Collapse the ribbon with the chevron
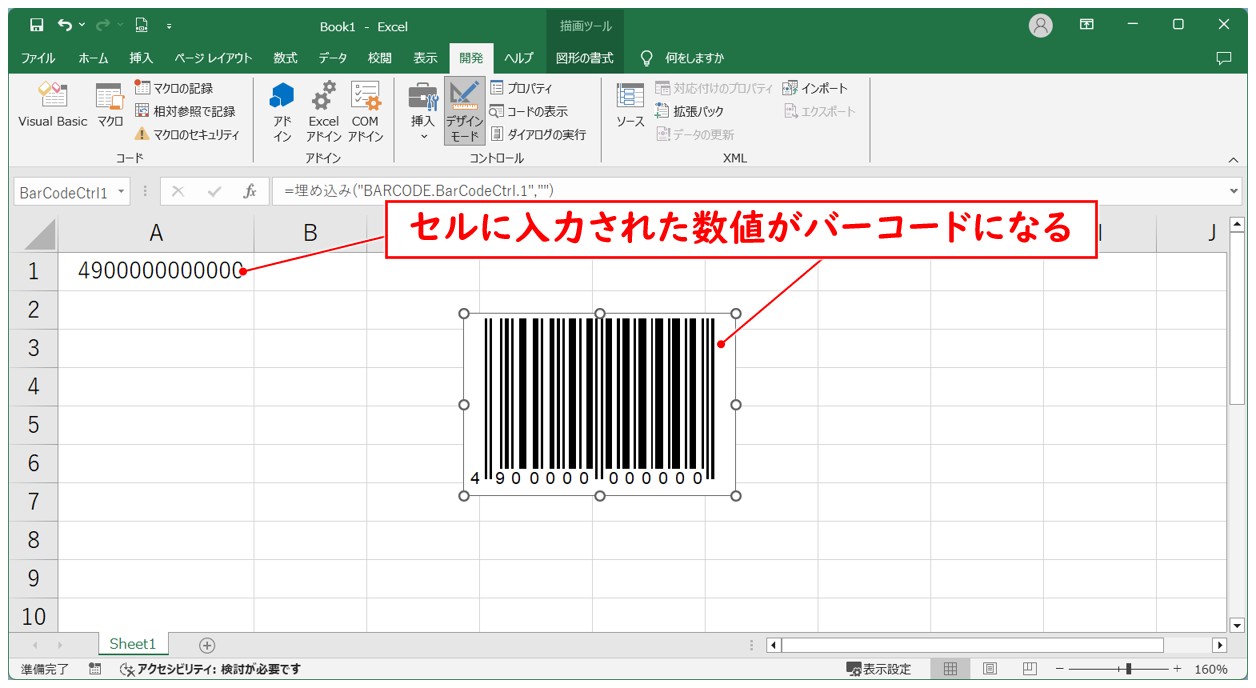Viewport: 1256px width, 688px height. pyautogui.click(x=1233, y=159)
